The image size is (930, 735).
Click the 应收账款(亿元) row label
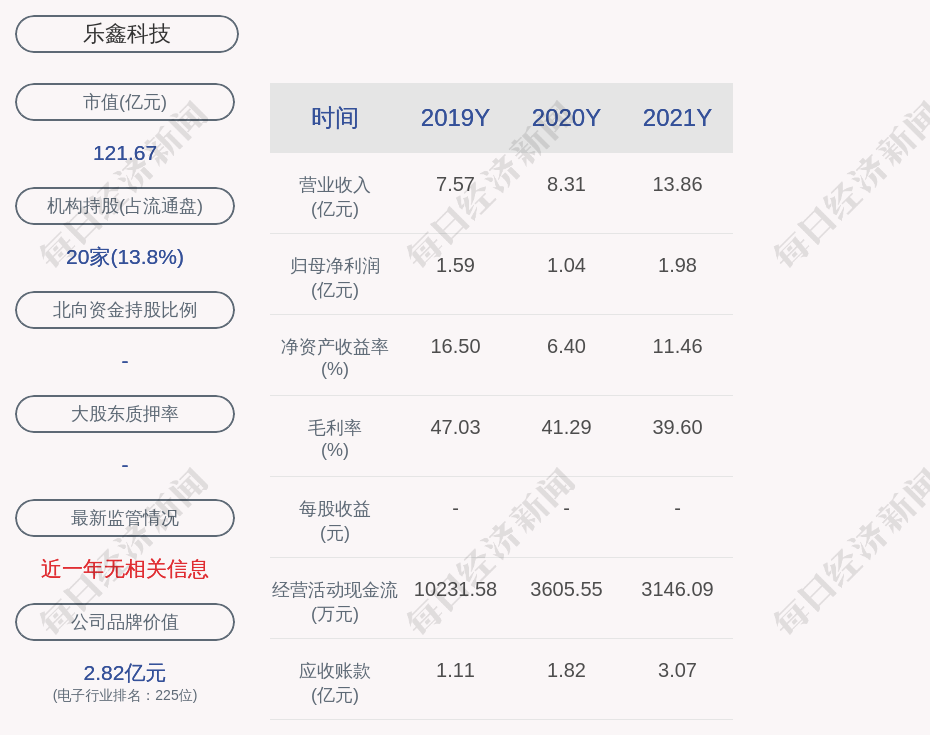[335, 683]
